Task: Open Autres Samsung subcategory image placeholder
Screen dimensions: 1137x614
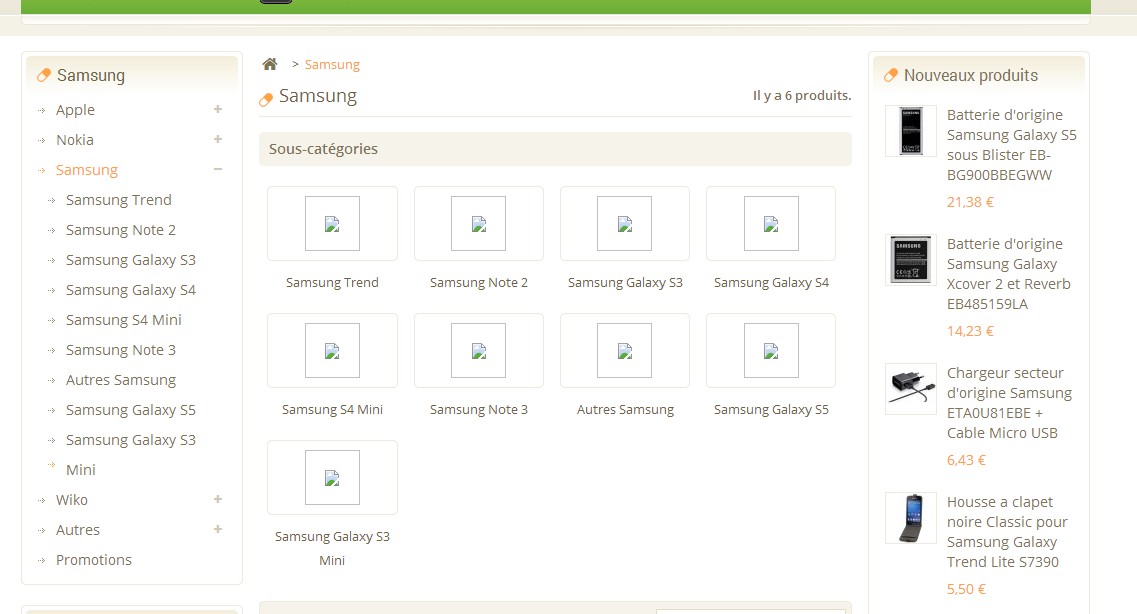Action: [x=624, y=350]
